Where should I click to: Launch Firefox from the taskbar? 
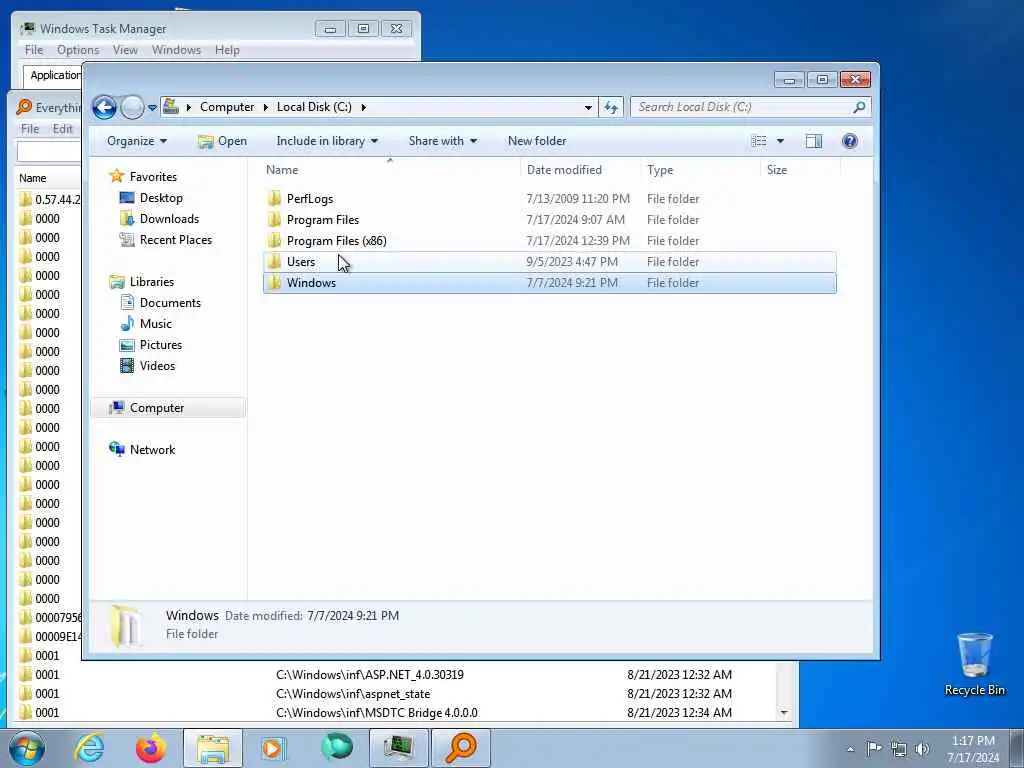click(x=151, y=748)
